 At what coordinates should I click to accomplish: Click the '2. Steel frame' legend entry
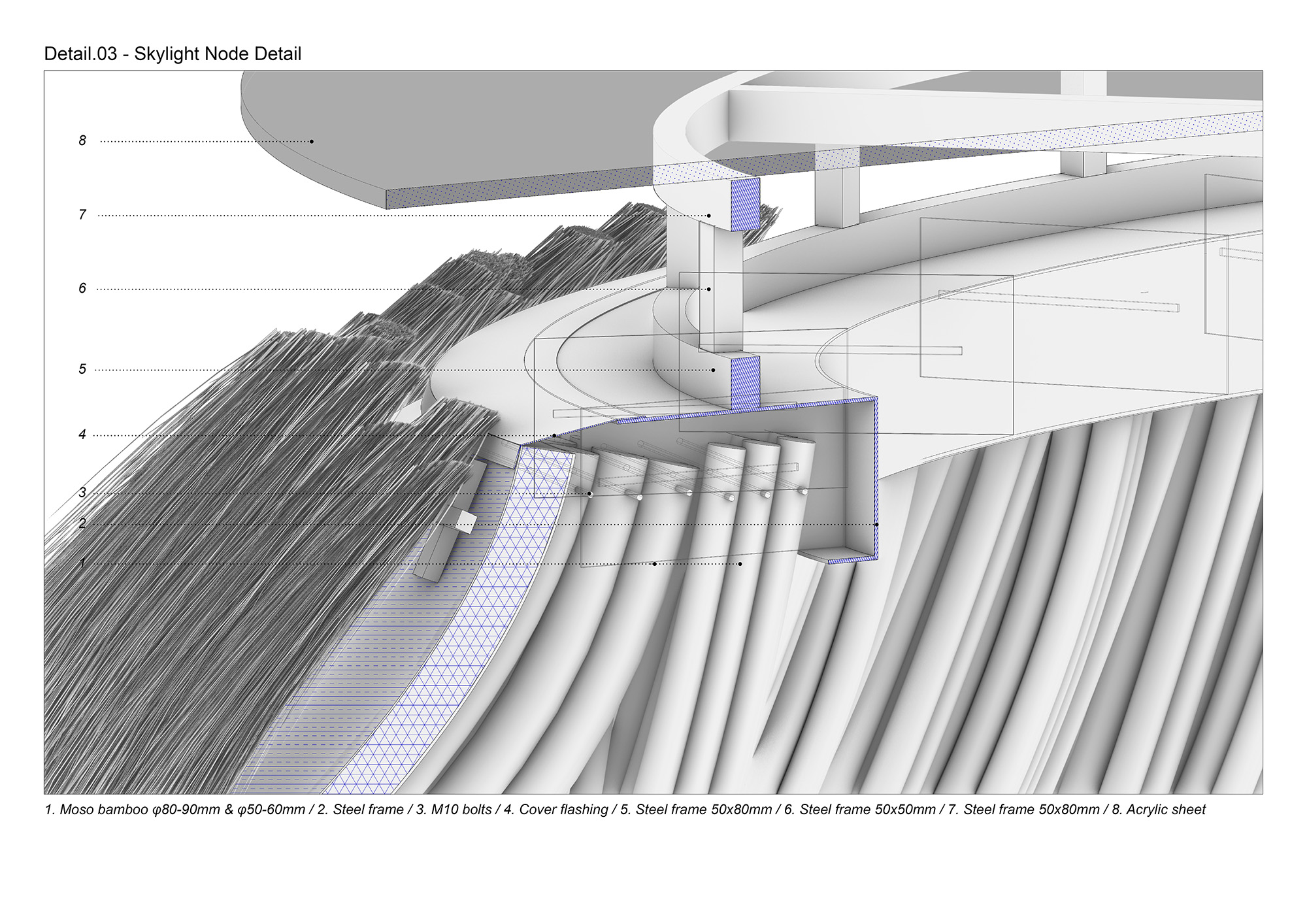pos(360,810)
